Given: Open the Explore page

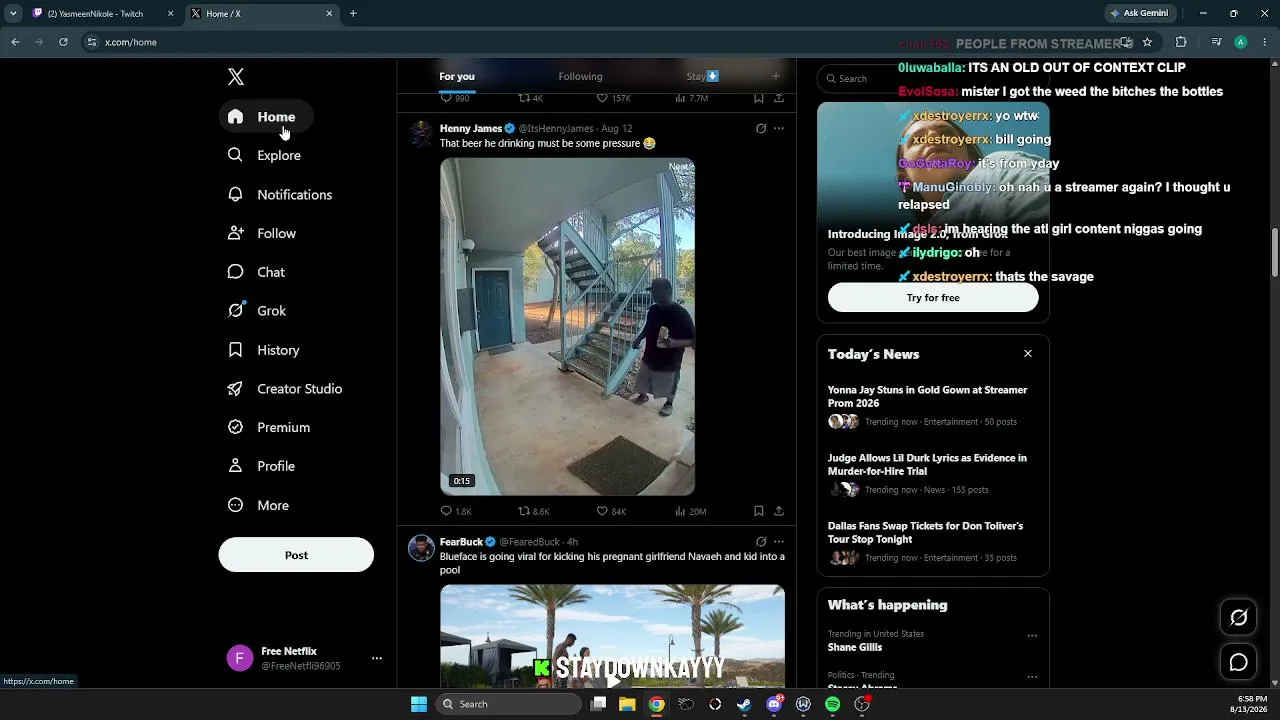Looking at the screenshot, I should pos(265,155).
